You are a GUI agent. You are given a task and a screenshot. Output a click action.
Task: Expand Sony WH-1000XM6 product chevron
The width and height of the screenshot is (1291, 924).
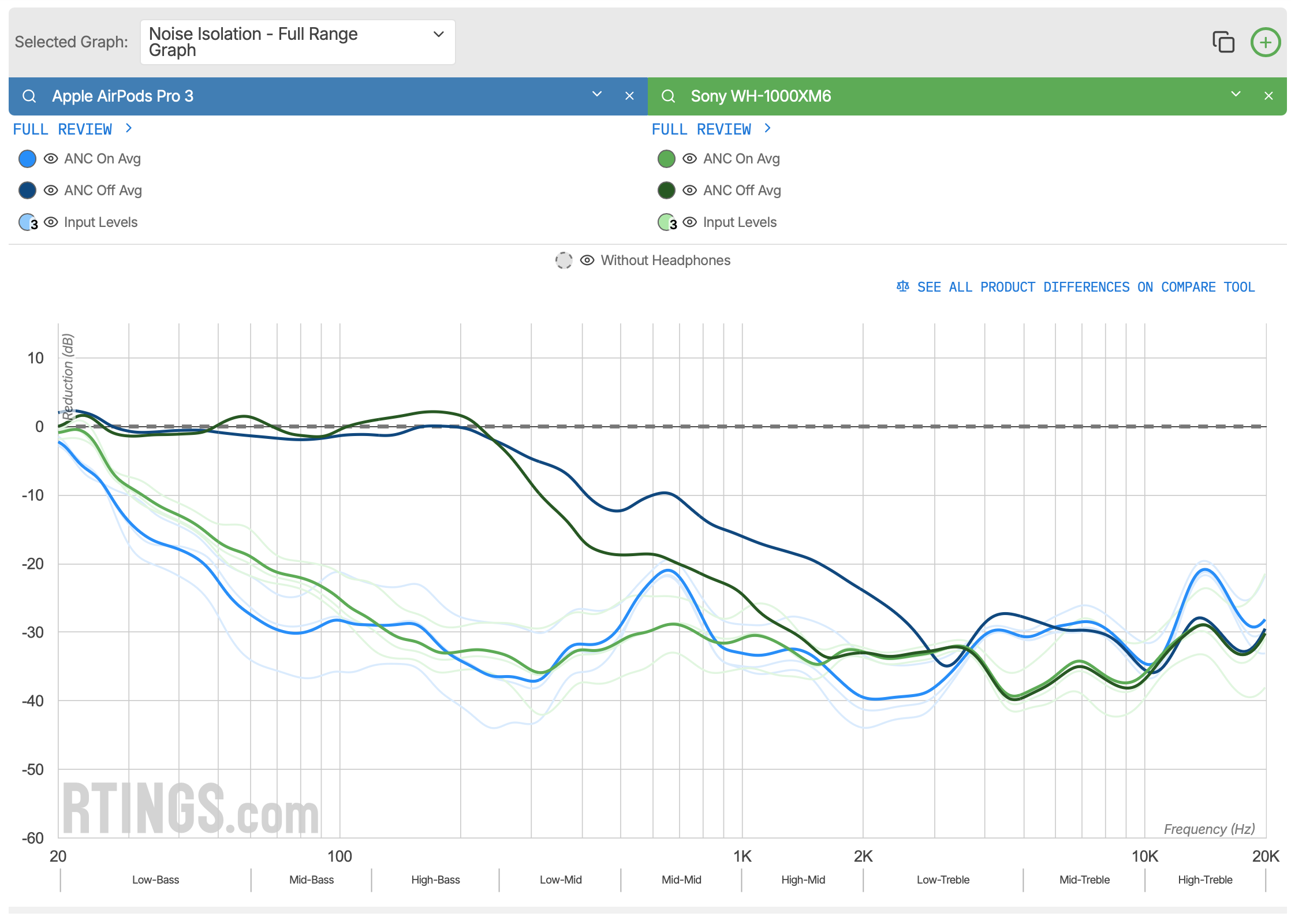[x=1236, y=94]
